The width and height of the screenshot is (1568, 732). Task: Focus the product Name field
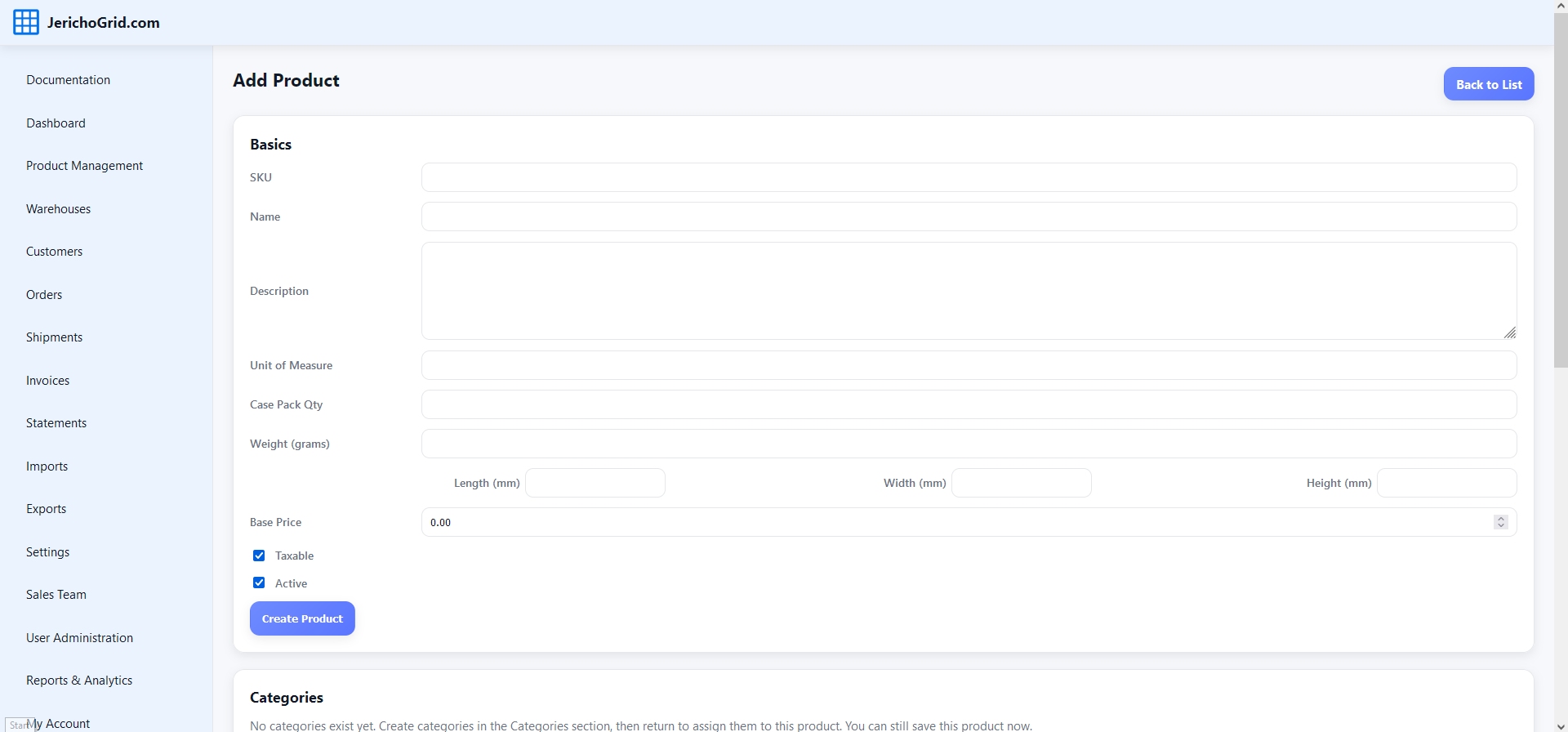pos(969,216)
